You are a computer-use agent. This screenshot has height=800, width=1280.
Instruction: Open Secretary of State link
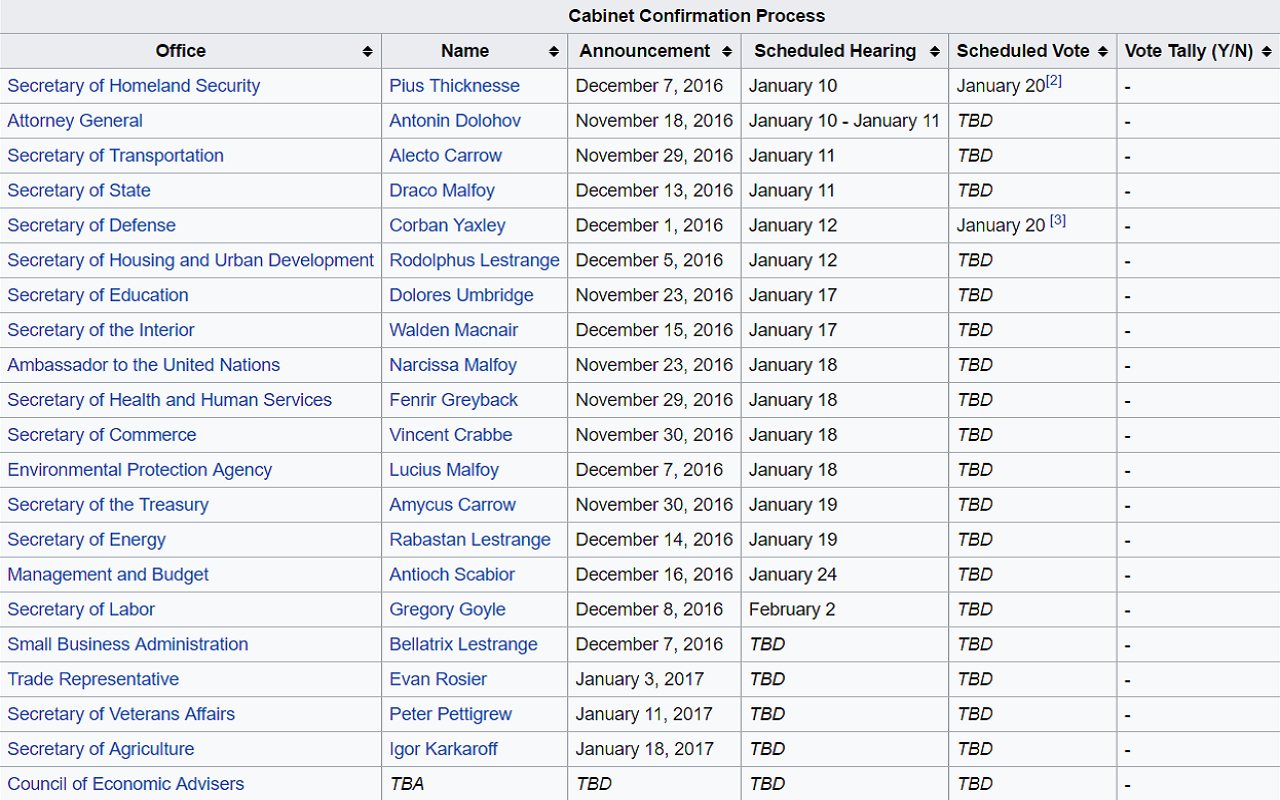79,191
